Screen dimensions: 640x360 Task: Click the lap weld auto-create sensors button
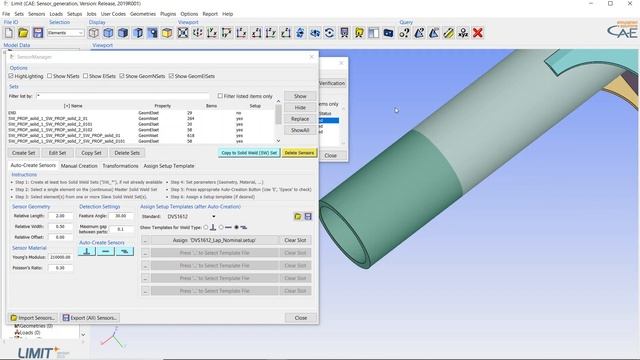pyautogui.click(x=124, y=251)
